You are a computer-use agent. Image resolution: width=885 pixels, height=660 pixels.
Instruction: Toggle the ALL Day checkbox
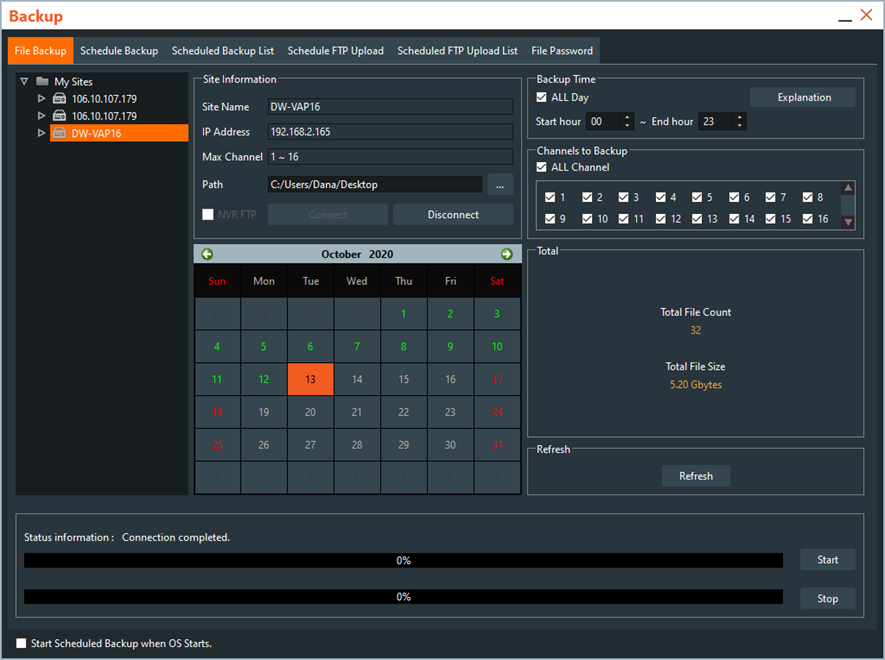click(x=542, y=98)
